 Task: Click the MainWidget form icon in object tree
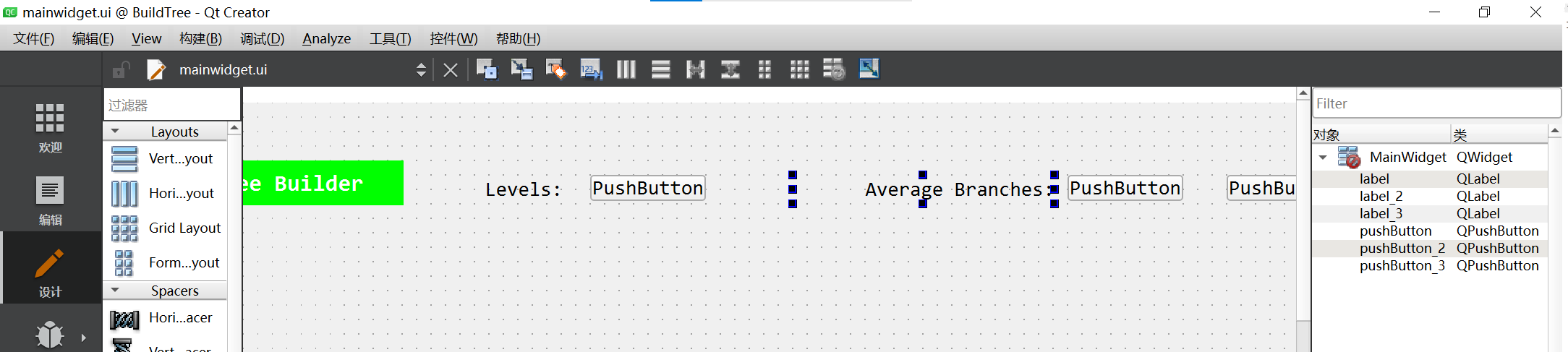click(x=1349, y=157)
